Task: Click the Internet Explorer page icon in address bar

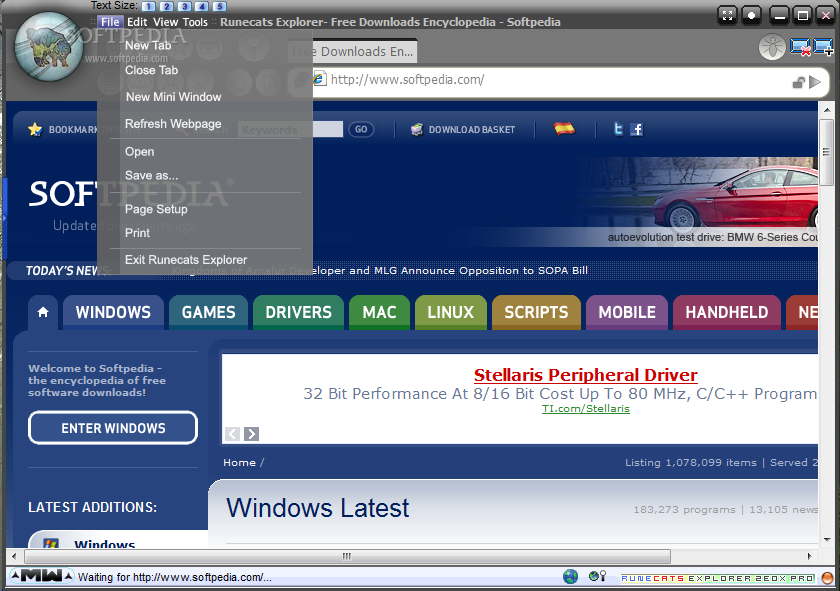Action: [x=319, y=79]
